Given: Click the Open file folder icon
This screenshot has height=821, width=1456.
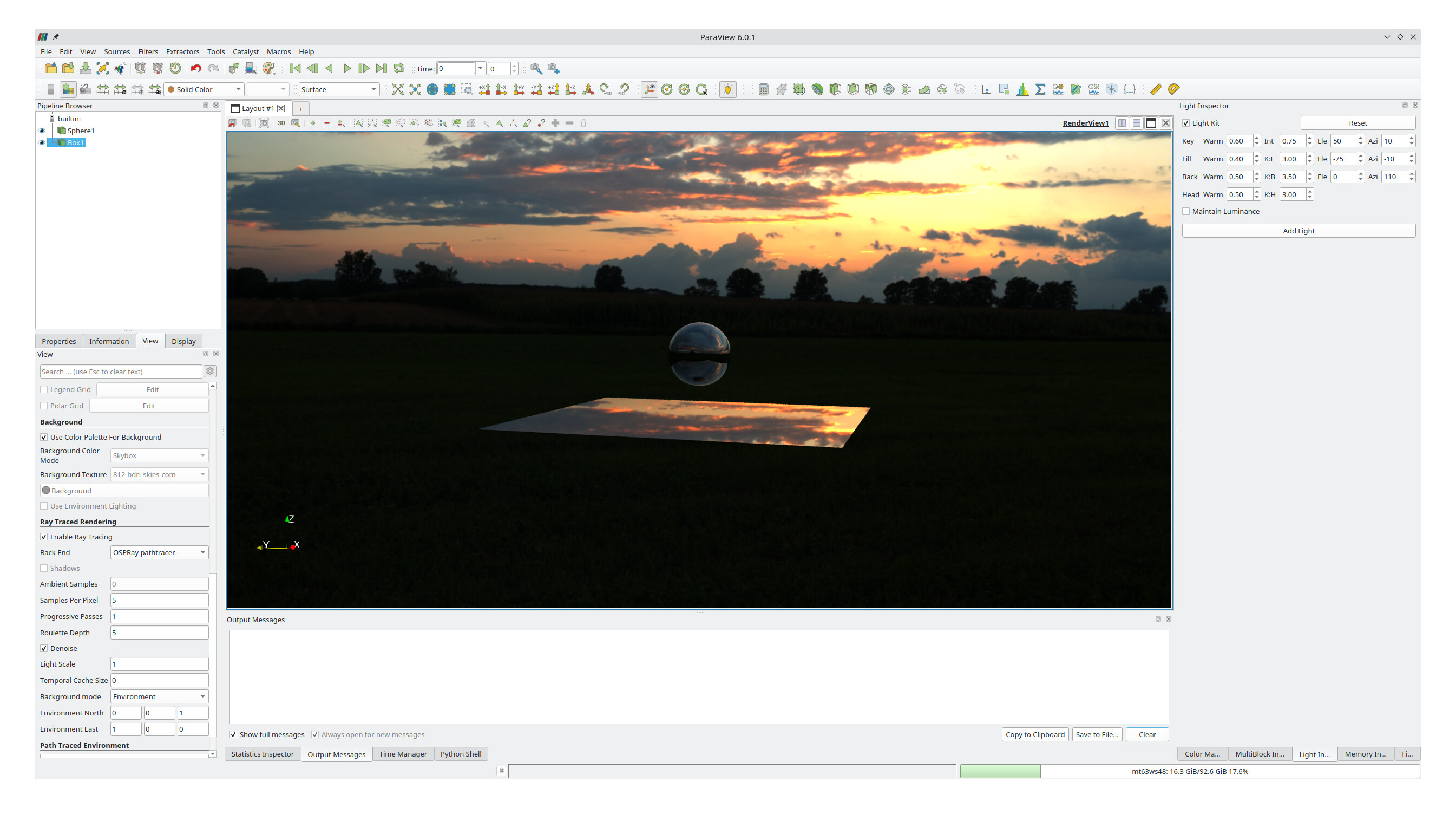Looking at the screenshot, I should pyautogui.click(x=51, y=68).
